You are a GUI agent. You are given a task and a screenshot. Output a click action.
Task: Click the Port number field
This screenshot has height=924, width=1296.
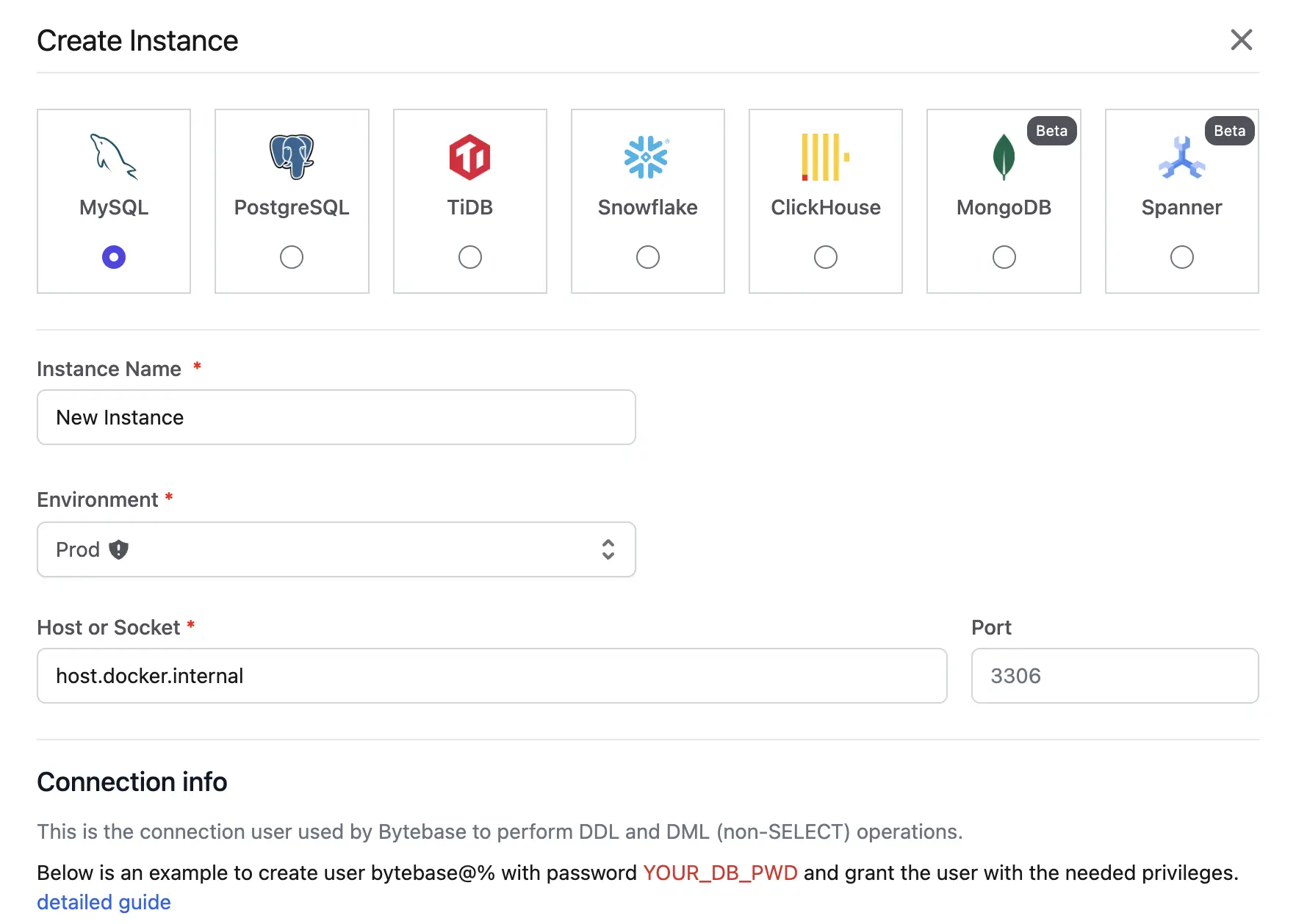point(1115,676)
